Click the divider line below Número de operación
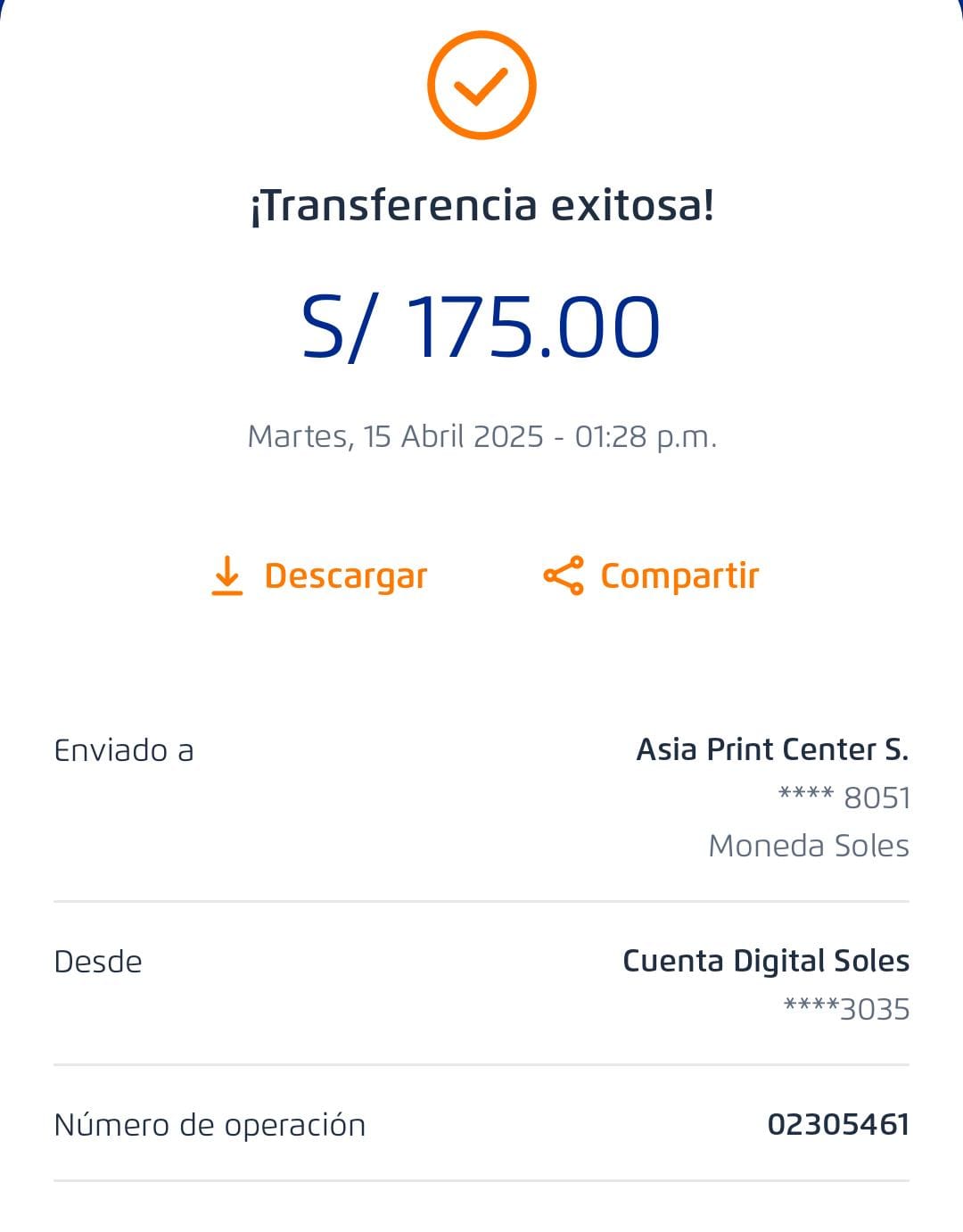Screen dimensions: 963x1232 [x=481, y=1181]
